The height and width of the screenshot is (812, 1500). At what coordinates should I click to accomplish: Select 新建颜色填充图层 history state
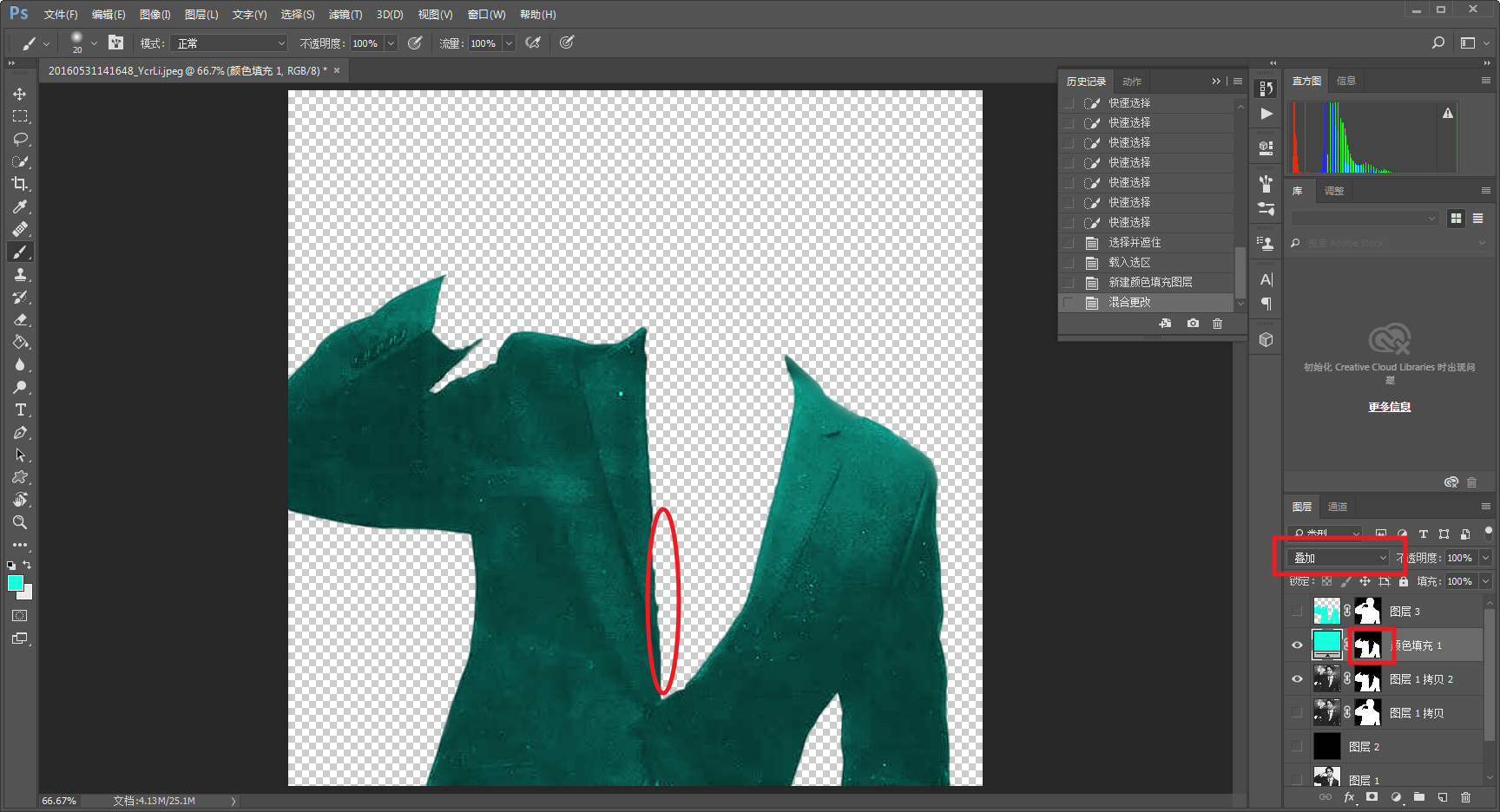(1147, 282)
